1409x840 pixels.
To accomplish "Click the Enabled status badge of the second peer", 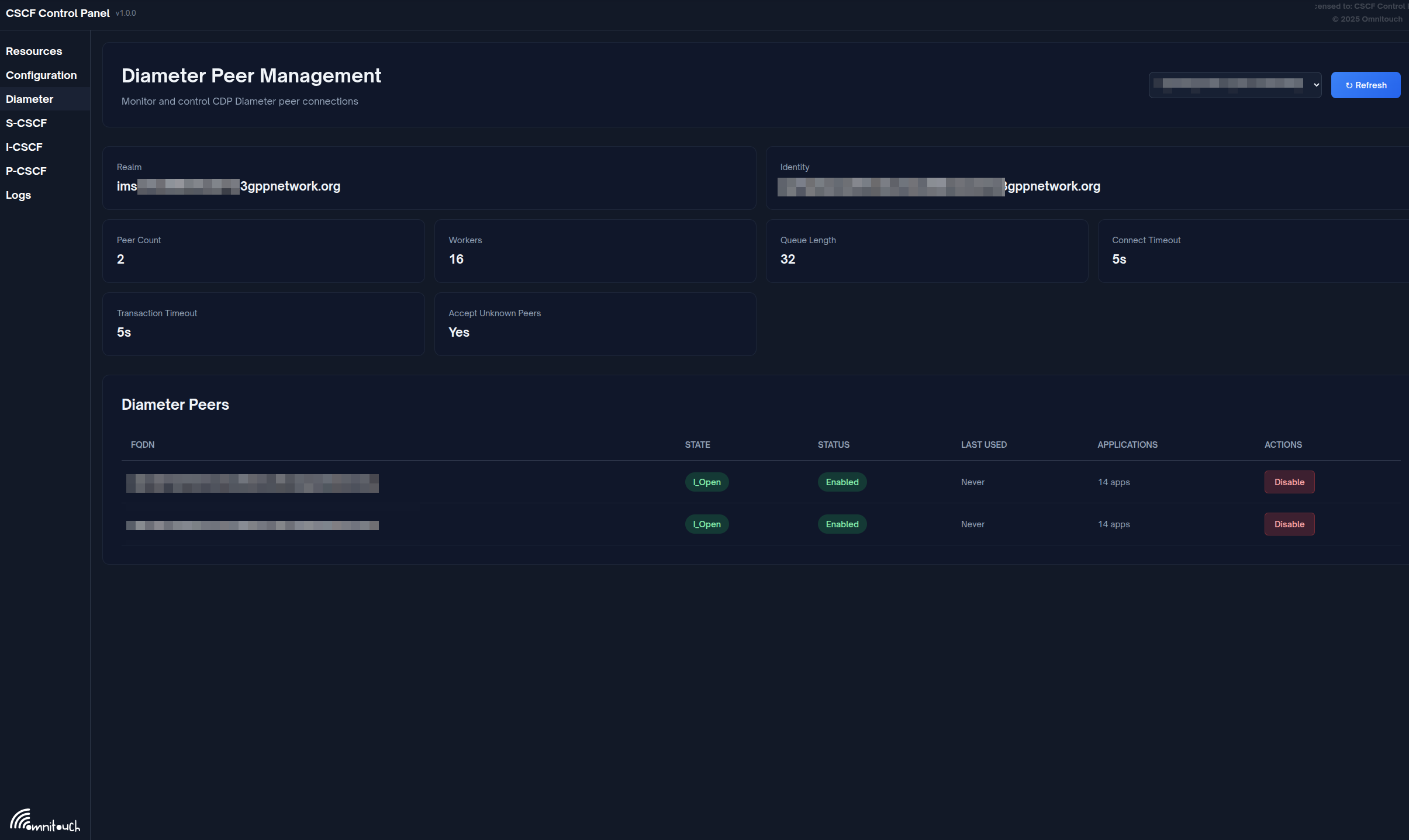I will (841, 524).
